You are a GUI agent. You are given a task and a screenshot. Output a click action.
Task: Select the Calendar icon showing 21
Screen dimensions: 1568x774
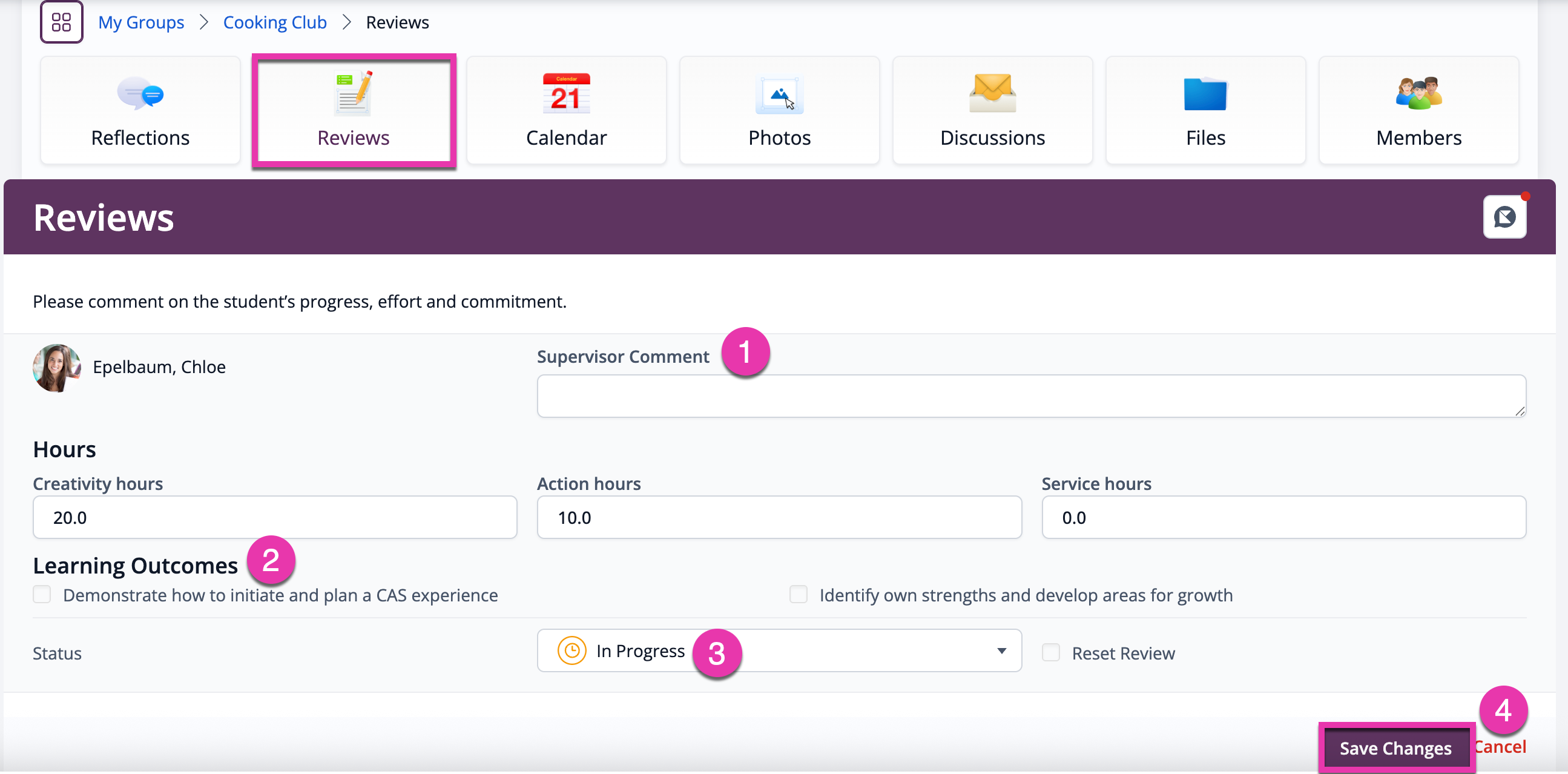pos(566,93)
